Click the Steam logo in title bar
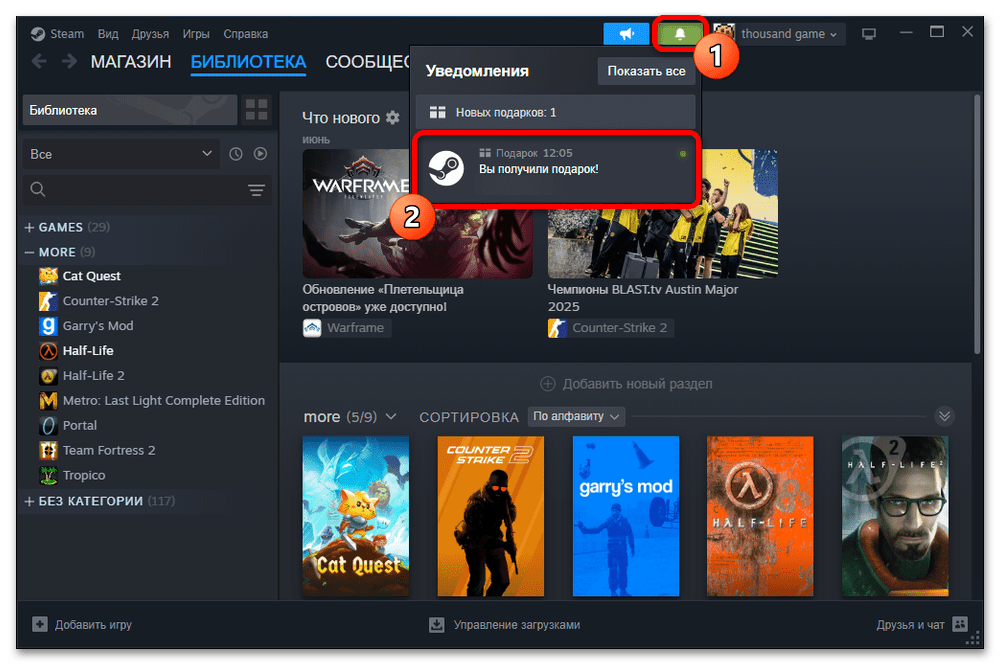 click(x=38, y=34)
